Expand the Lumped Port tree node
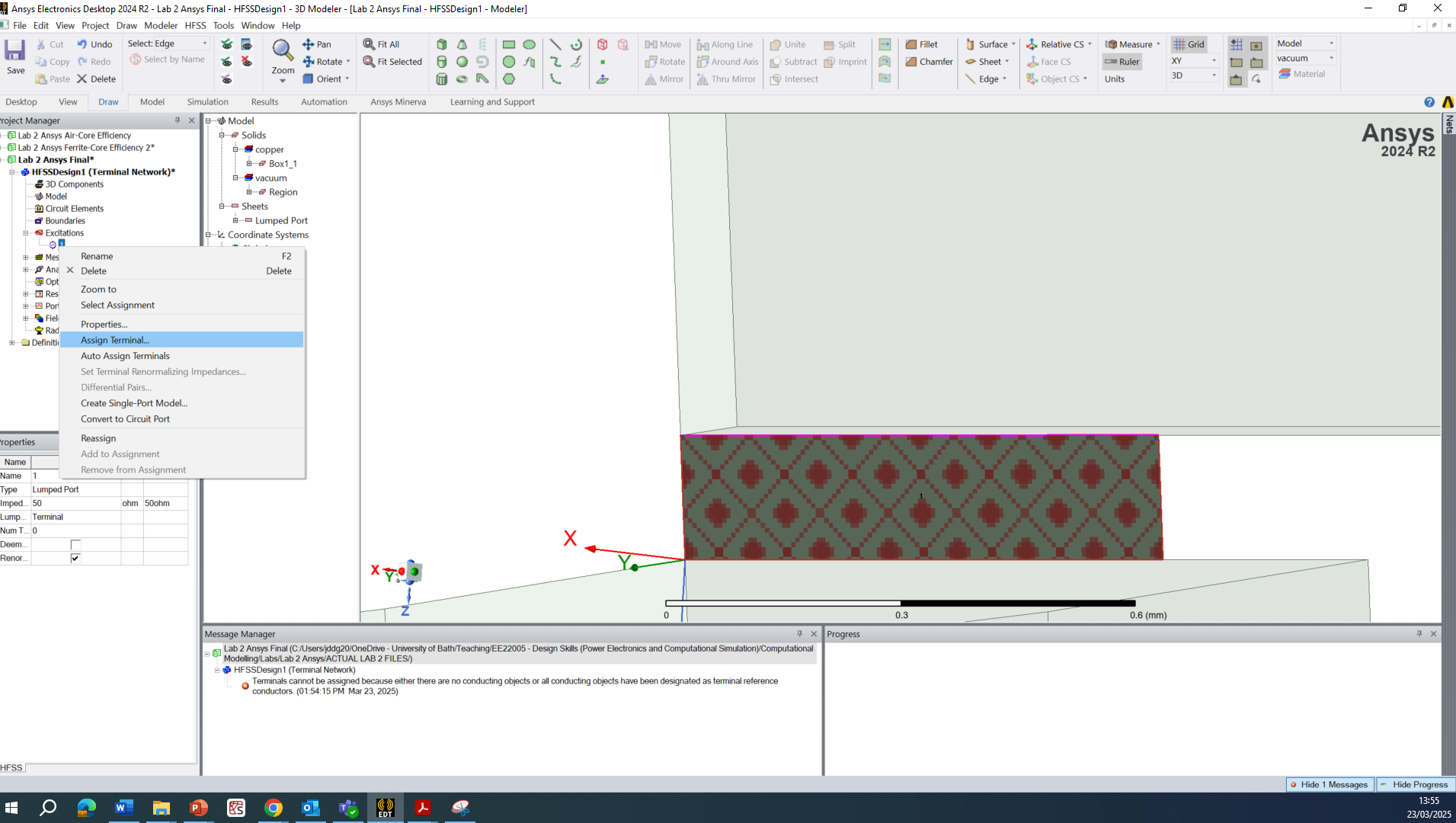Image resolution: width=1456 pixels, height=823 pixels. coord(236,221)
